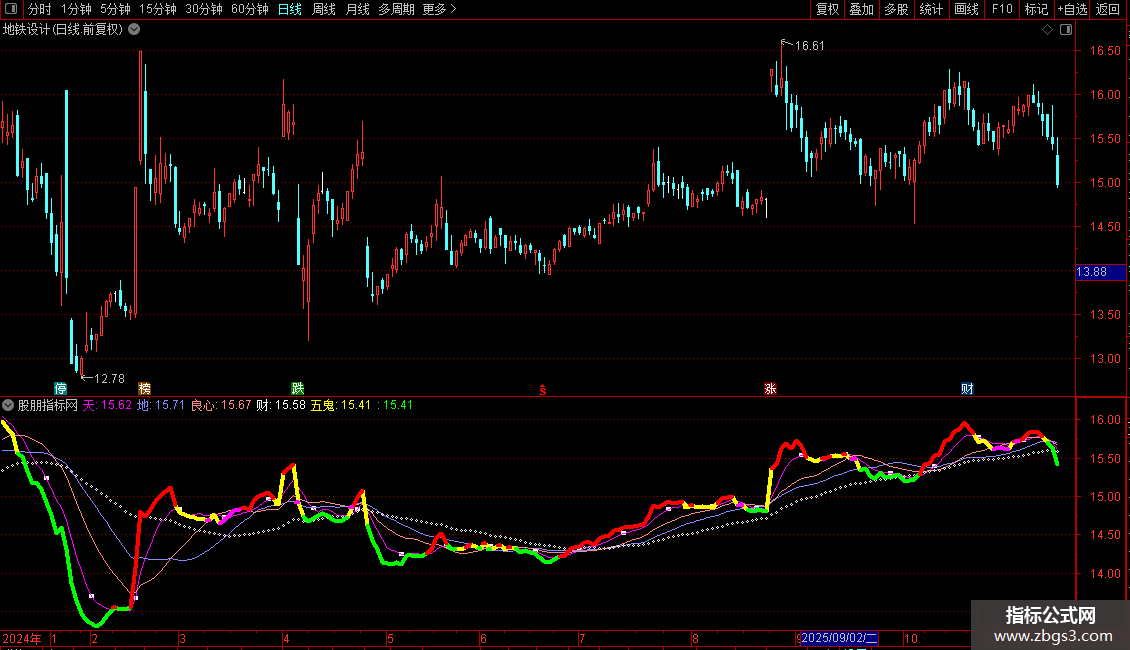Click the month 10 timeline label
This screenshot has height=650, width=1130.
click(911, 638)
